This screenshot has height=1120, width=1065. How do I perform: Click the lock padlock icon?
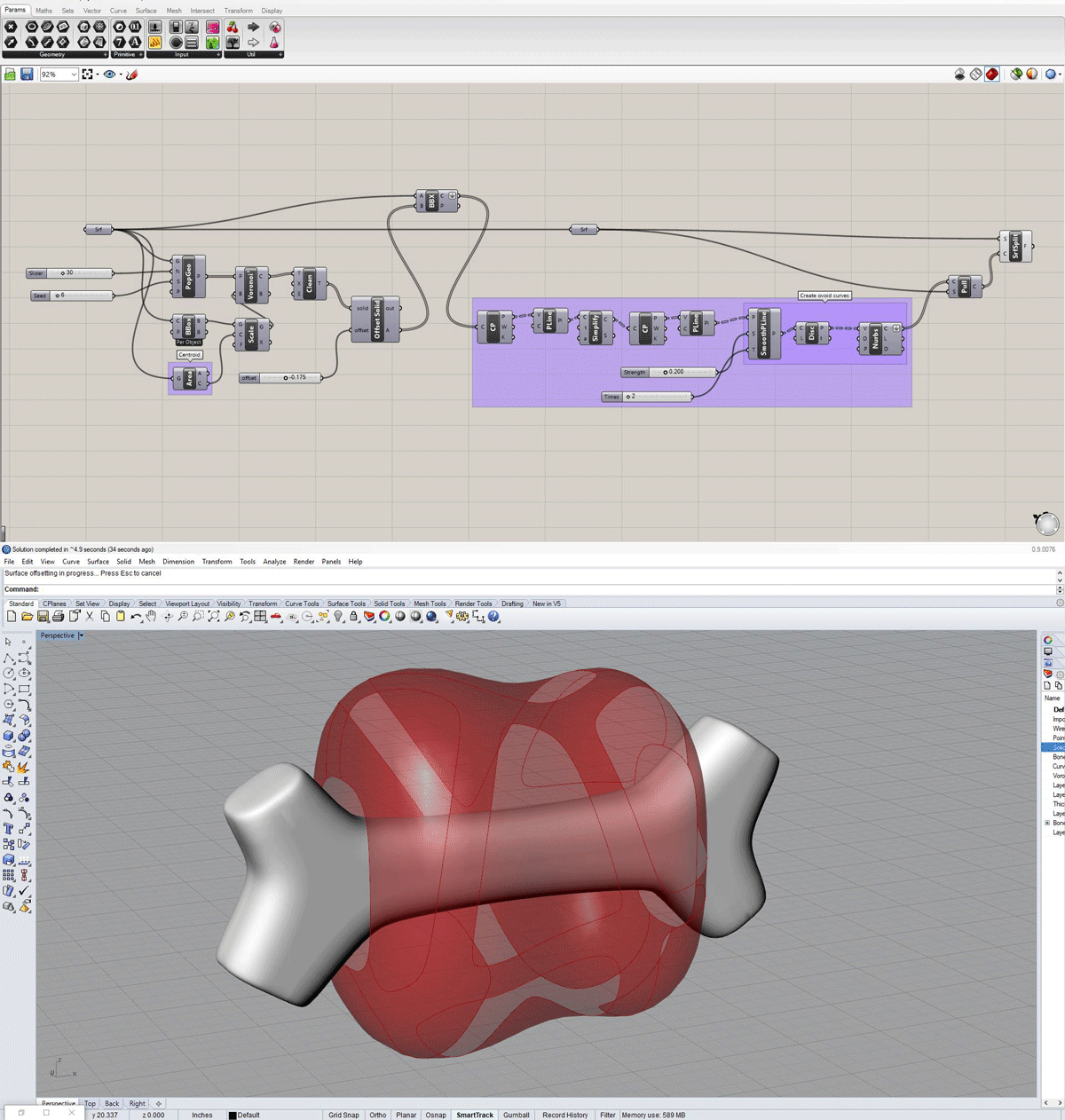click(353, 617)
